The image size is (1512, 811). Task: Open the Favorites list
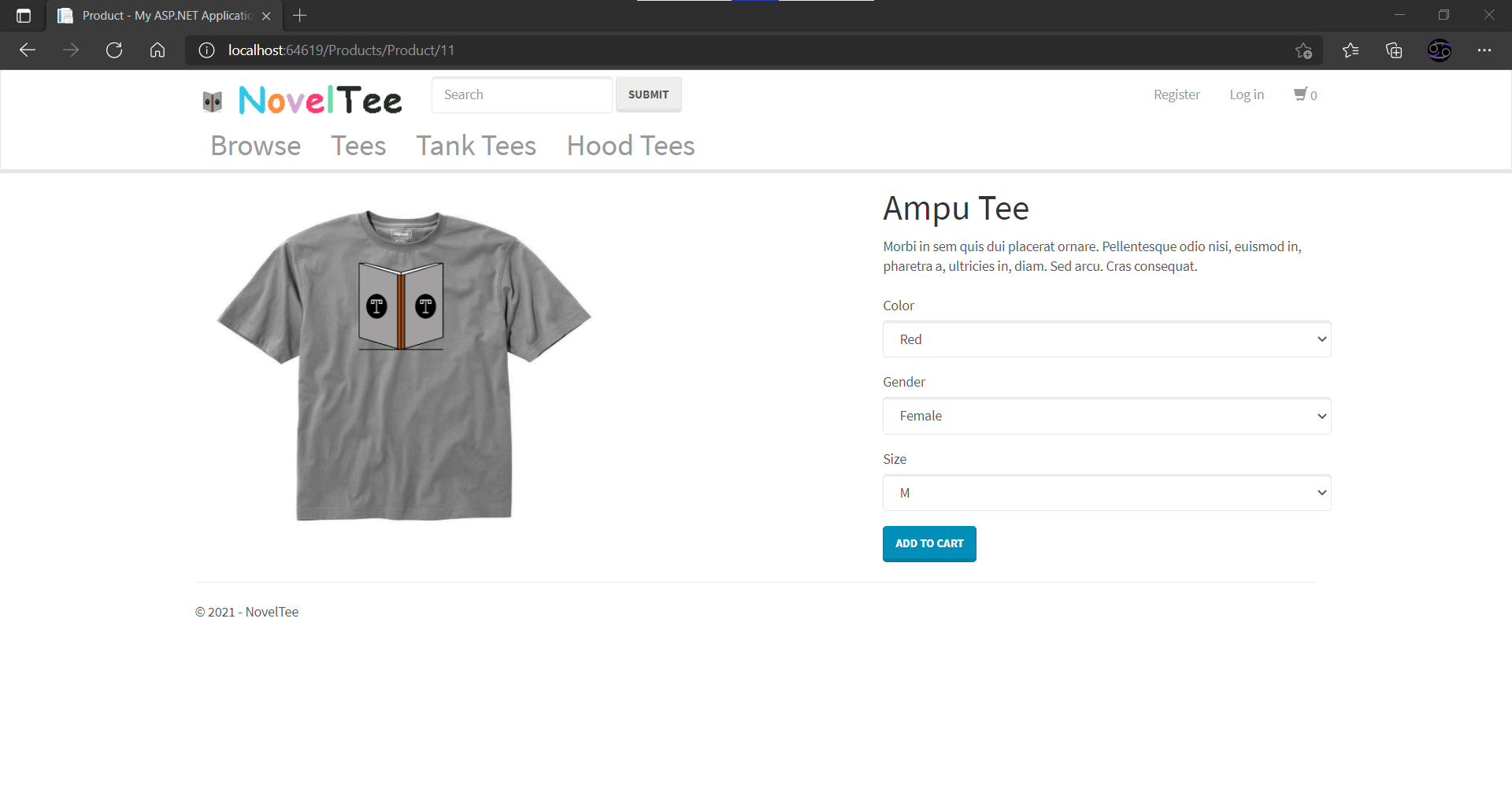point(1351,50)
